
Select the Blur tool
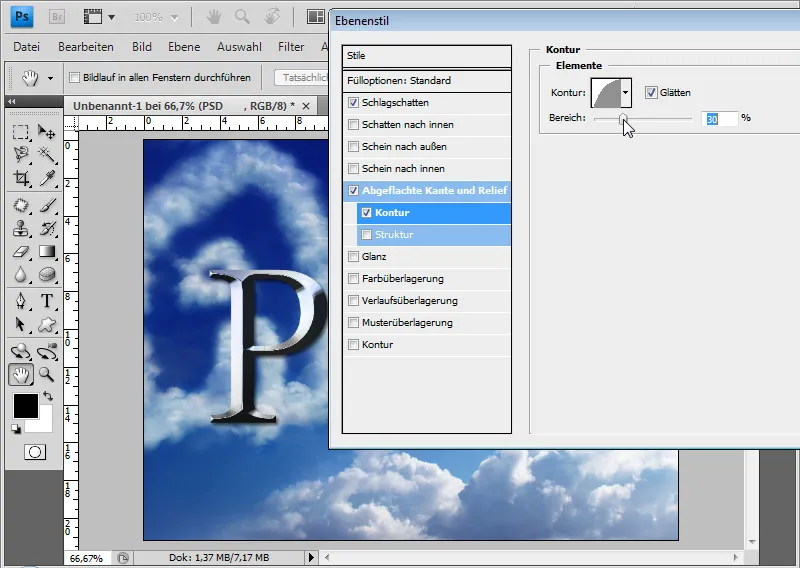tap(20, 275)
